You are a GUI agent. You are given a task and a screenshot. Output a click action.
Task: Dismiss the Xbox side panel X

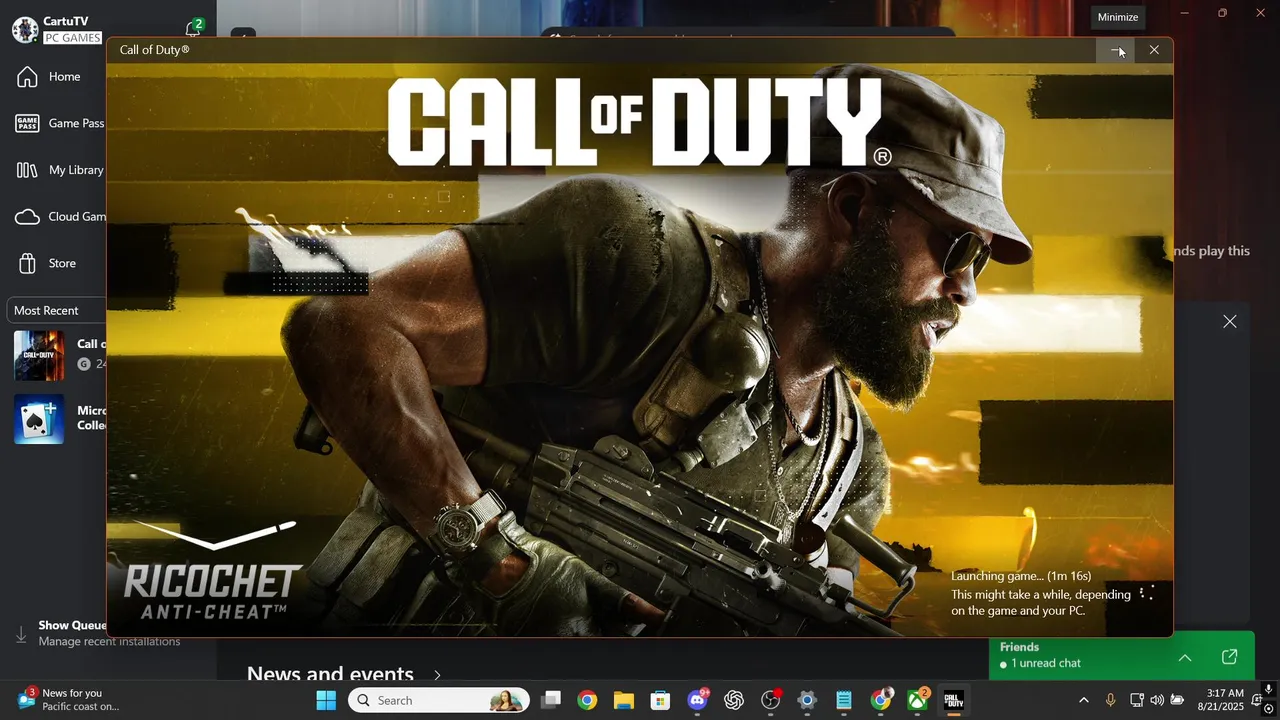[x=1230, y=321]
